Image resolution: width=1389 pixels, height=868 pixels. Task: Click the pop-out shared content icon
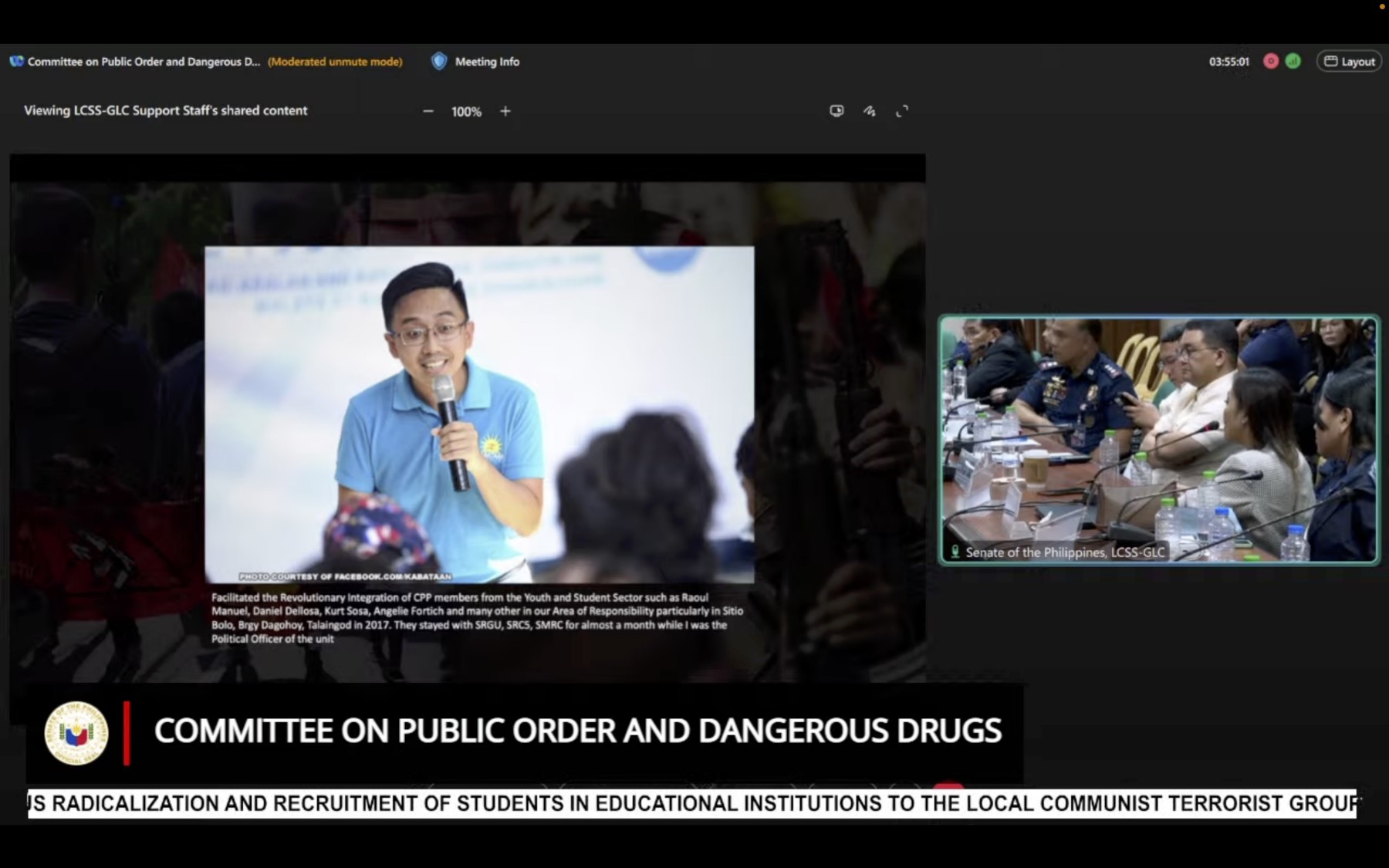(836, 111)
